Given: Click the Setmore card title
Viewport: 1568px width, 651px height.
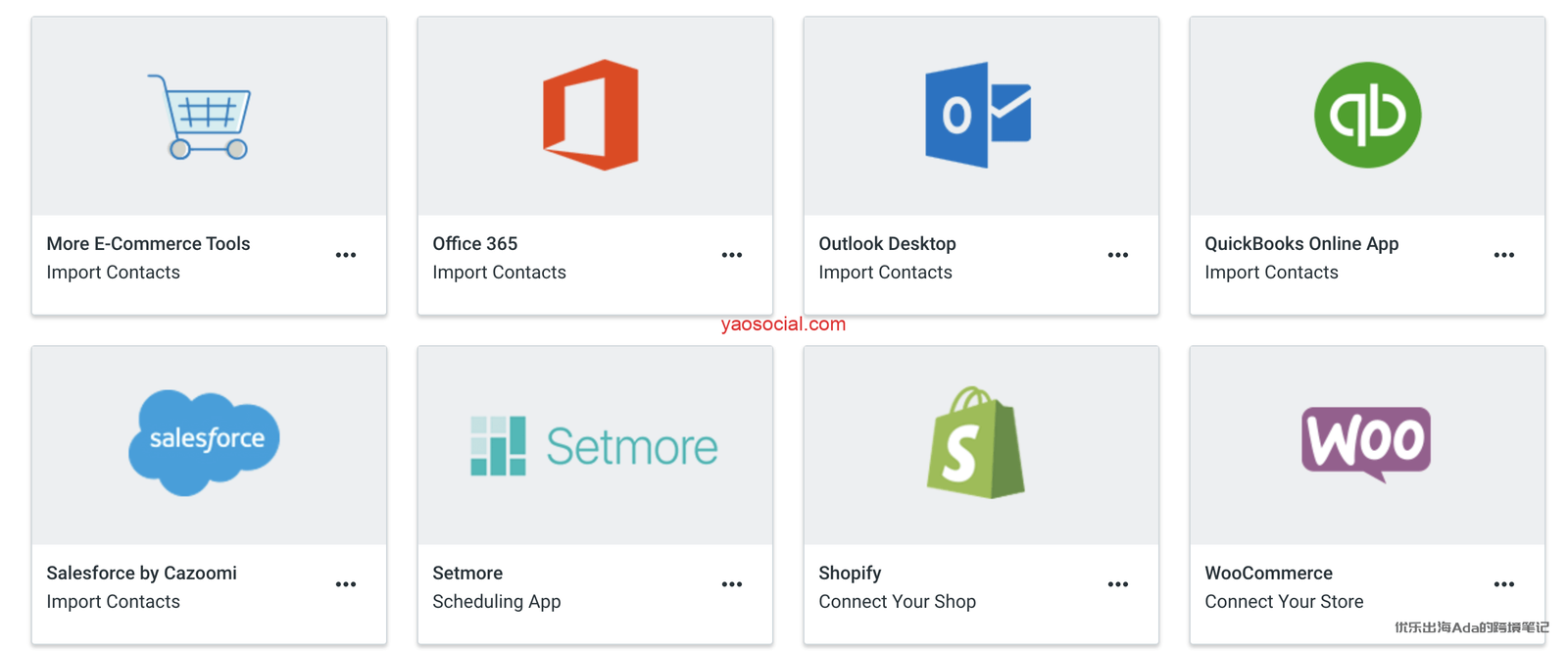Looking at the screenshot, I should (467, 574).
